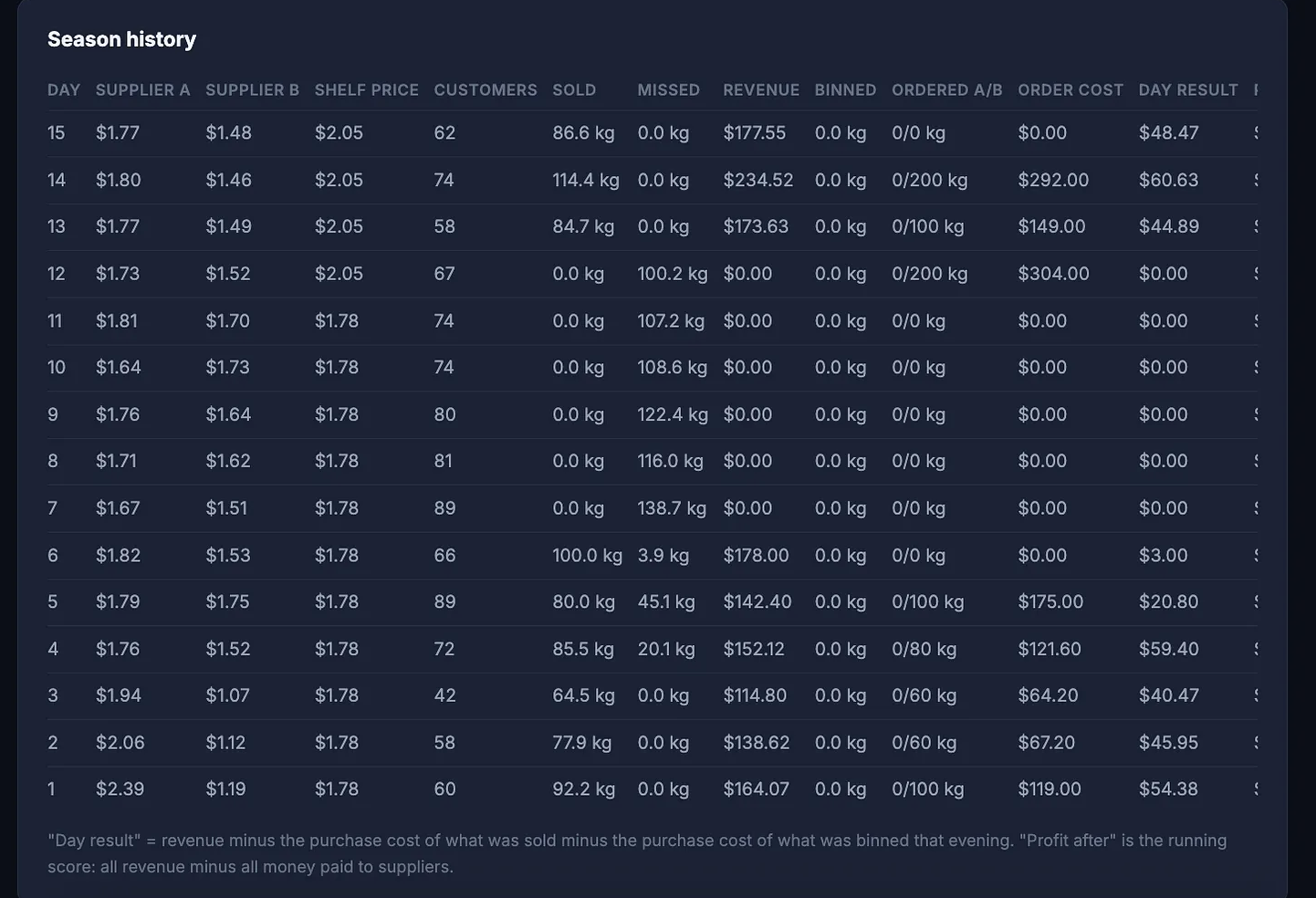
Task: Click the supplier A price '$1.94'
Action: click(x=119, y=696)
